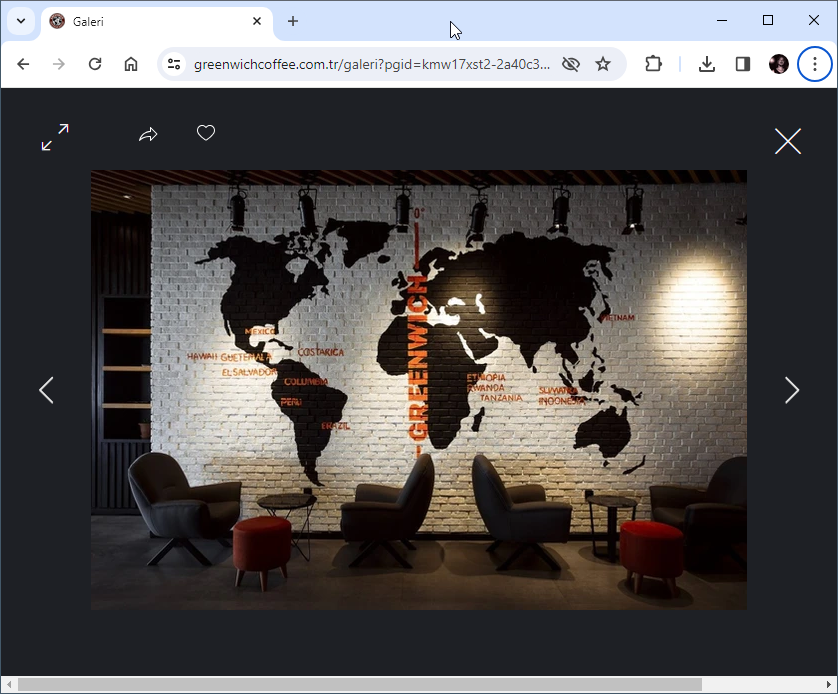Like the photo with heart icon
The image size is (838, 694).
point(206,132)
